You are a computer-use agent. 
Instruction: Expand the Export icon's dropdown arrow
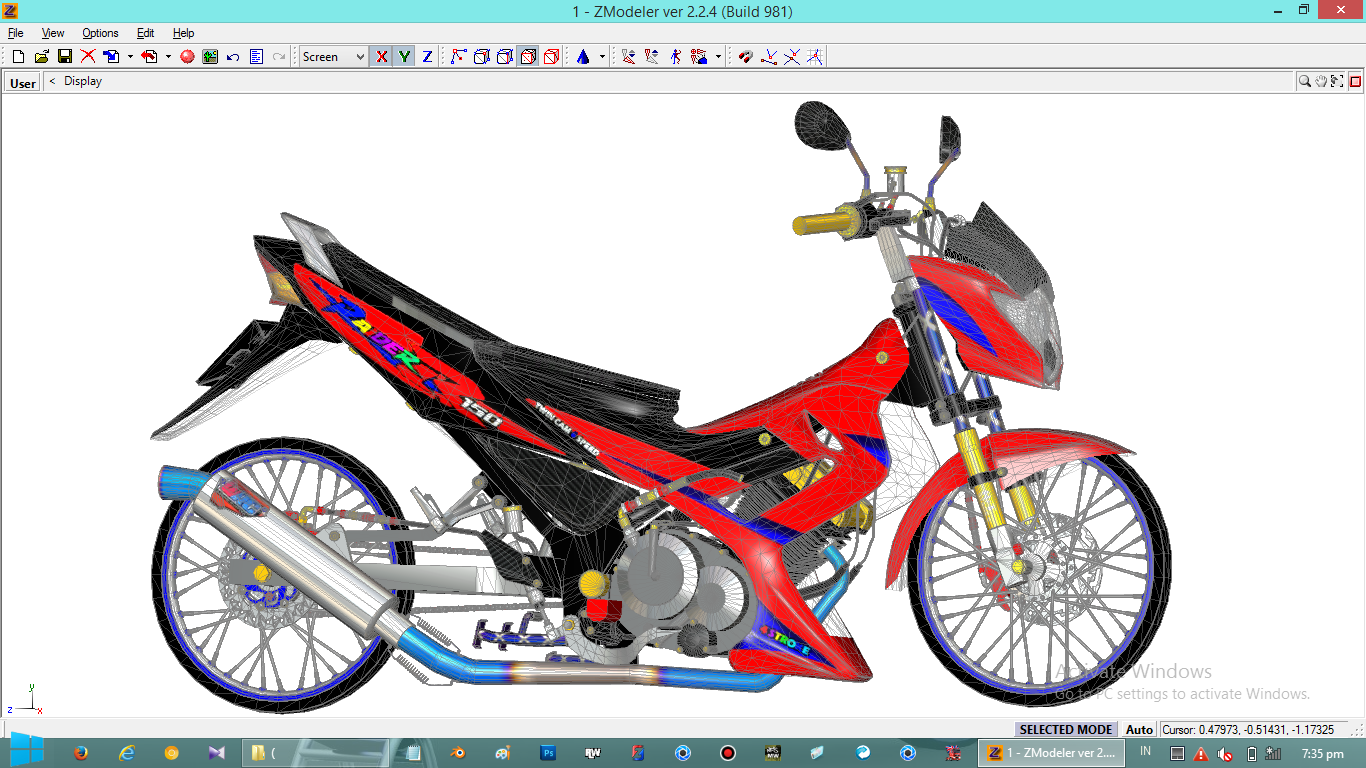click(168, 57)
